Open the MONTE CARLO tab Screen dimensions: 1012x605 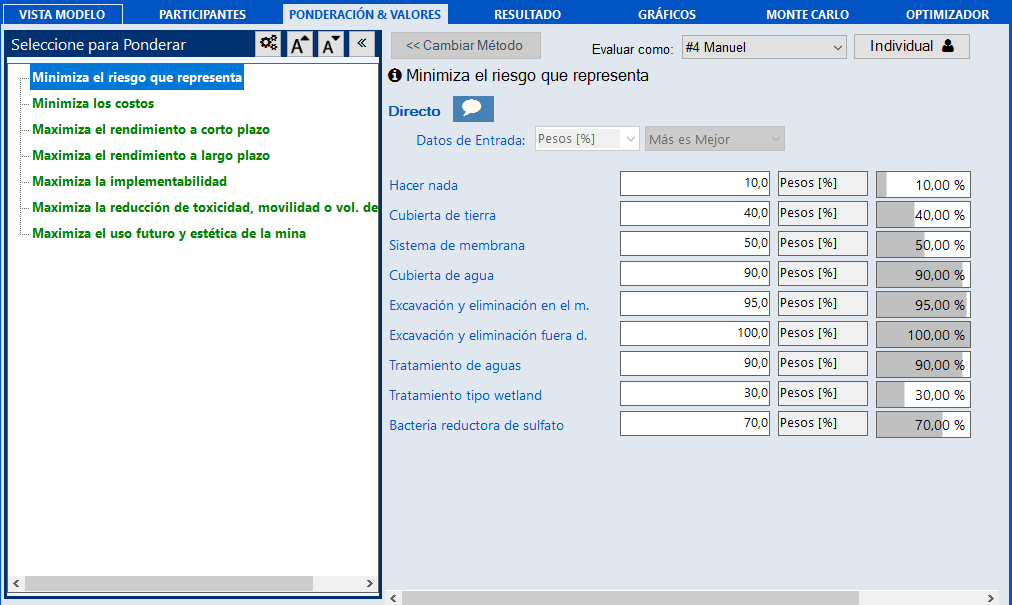[x=807, y=14]
